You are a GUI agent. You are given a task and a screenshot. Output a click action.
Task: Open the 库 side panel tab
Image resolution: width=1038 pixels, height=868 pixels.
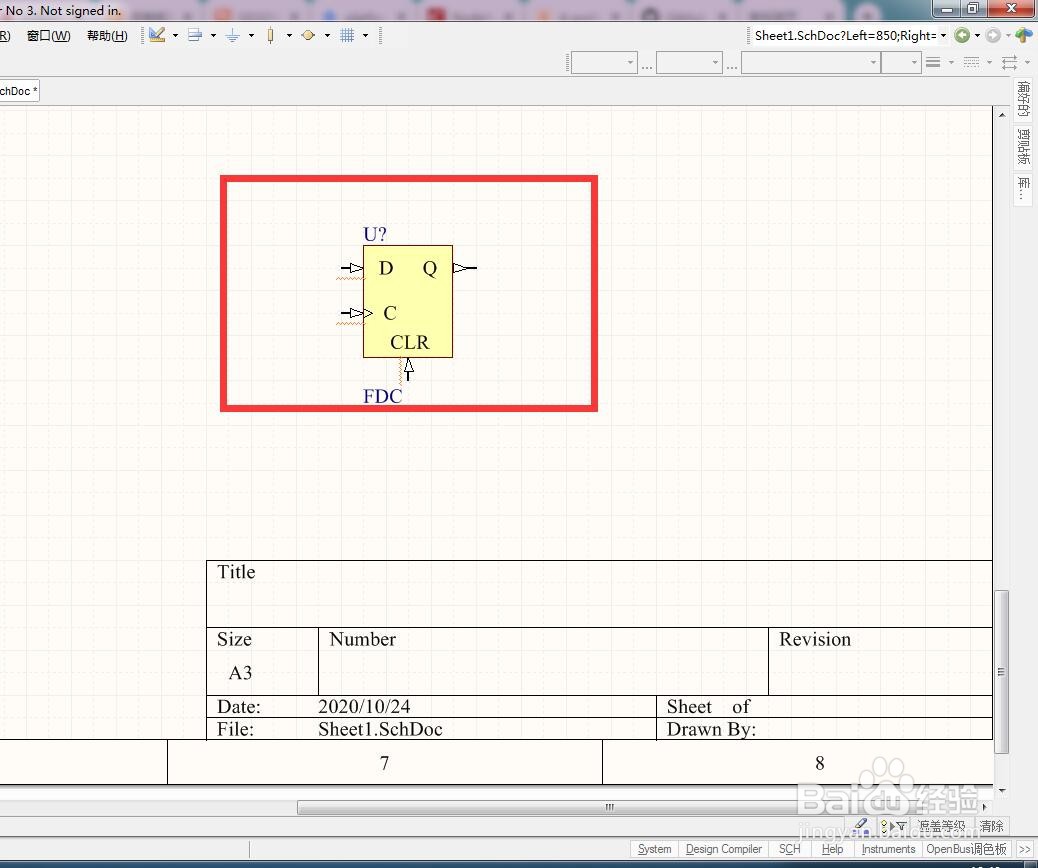1023,189
